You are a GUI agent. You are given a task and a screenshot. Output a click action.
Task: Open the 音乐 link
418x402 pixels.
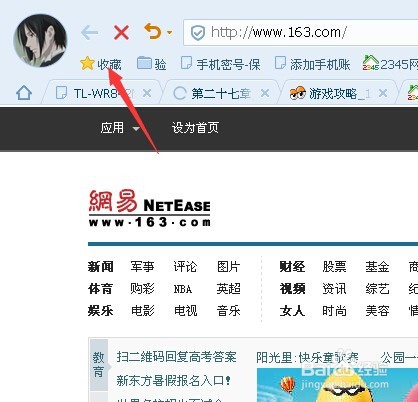(x=228, y=311)
